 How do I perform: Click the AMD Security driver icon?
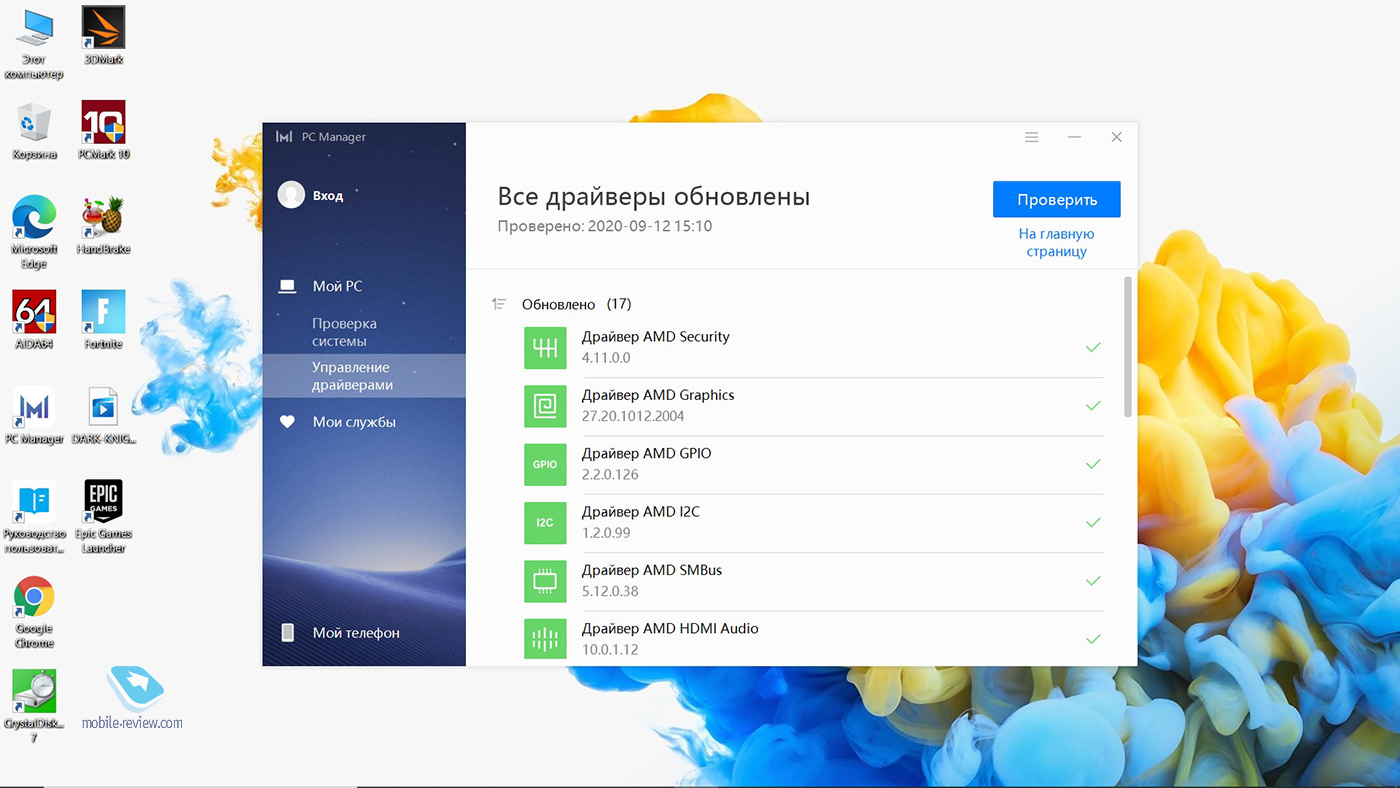click(545, 347)
